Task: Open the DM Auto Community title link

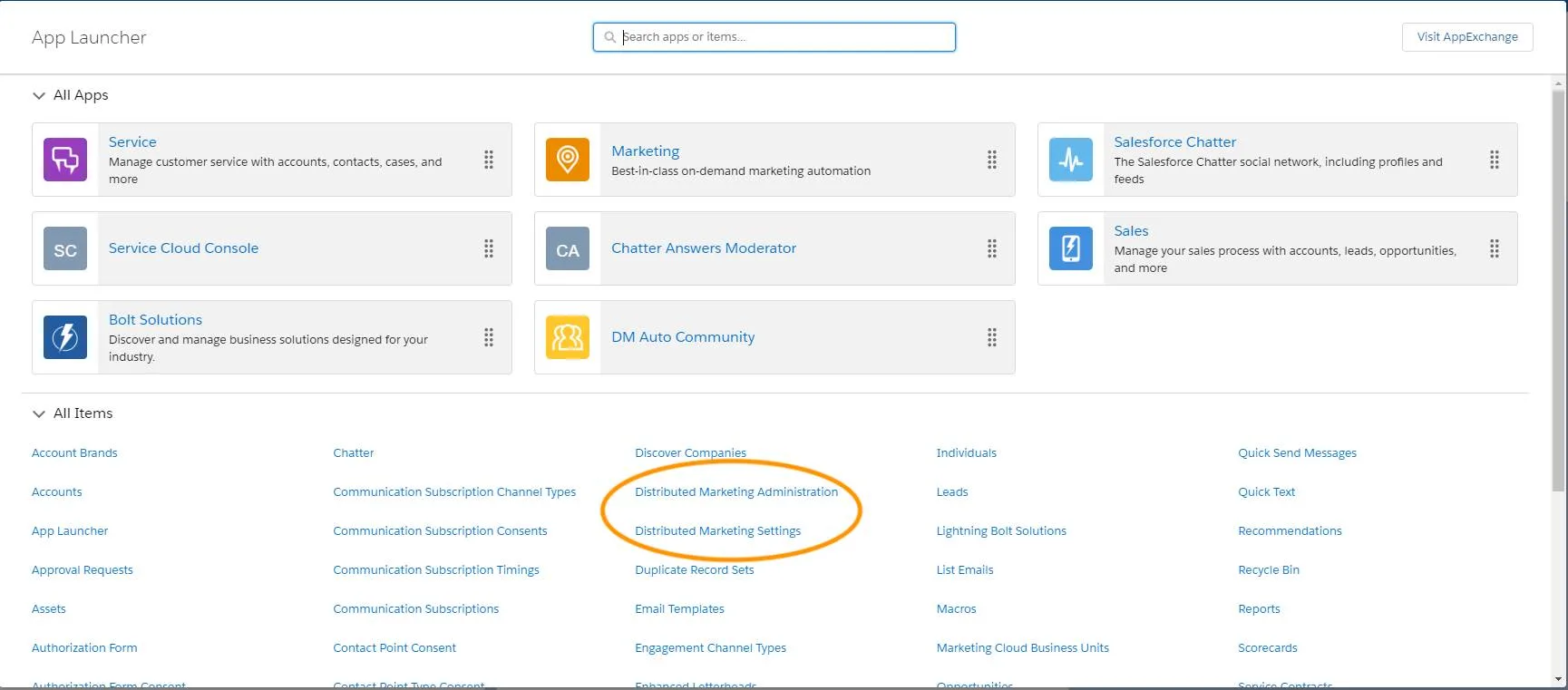Action: (683, 336)
